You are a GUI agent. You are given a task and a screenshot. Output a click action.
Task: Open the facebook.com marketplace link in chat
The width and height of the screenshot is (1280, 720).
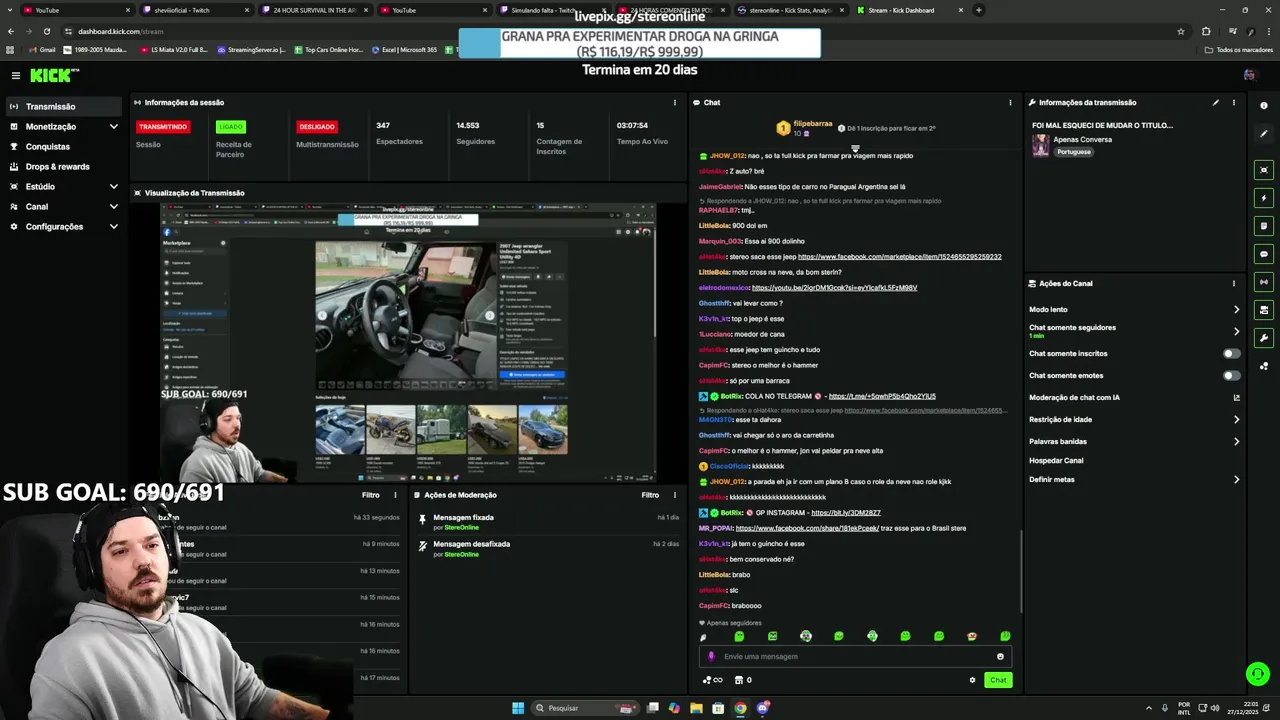point(899,257)
